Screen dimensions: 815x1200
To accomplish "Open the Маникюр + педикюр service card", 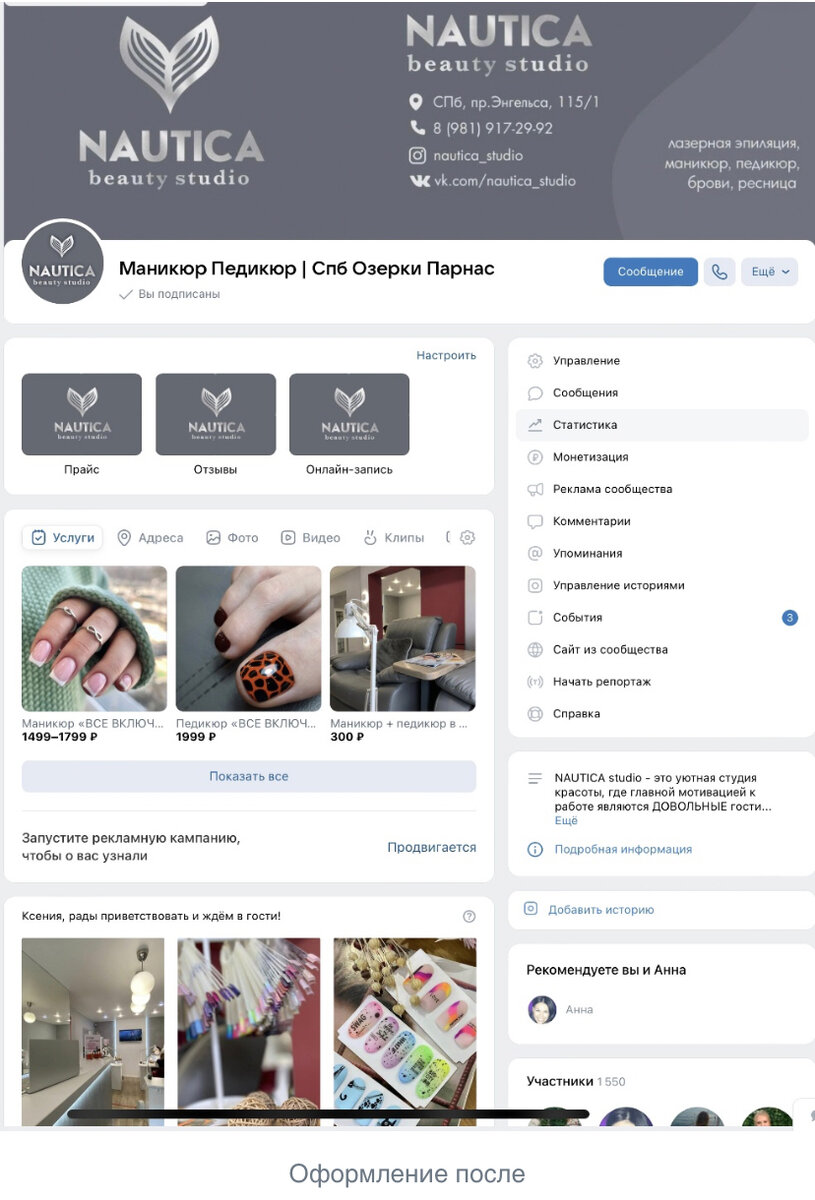I will pos(403,654).
